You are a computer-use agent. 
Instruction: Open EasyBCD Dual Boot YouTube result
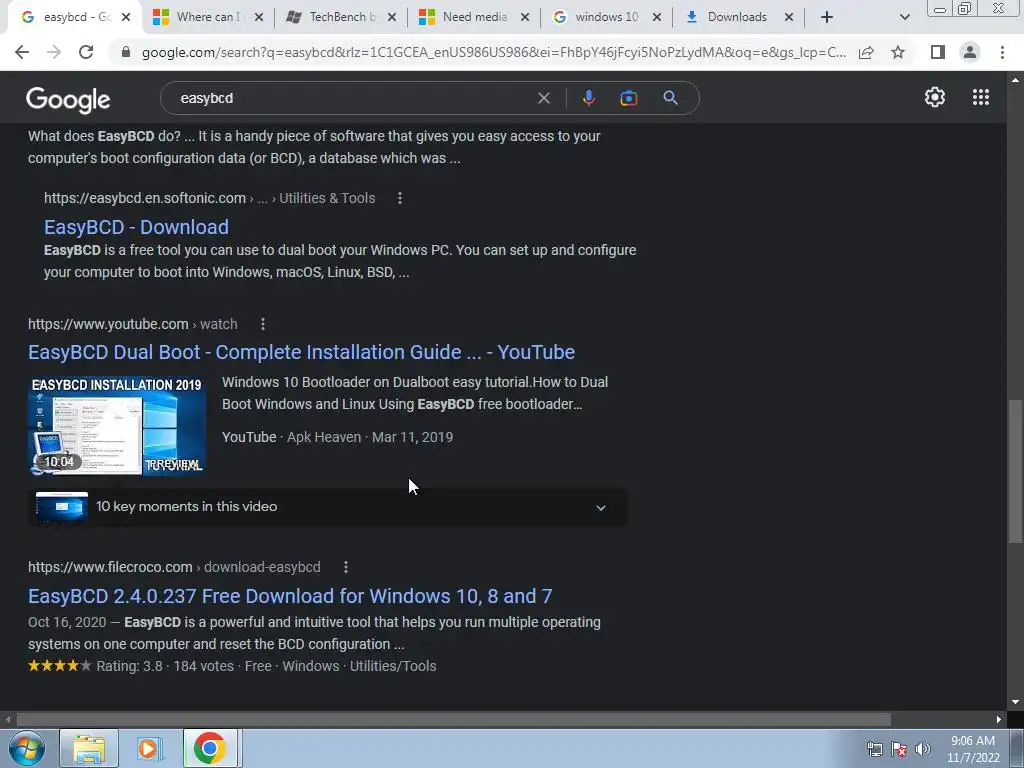301,352
